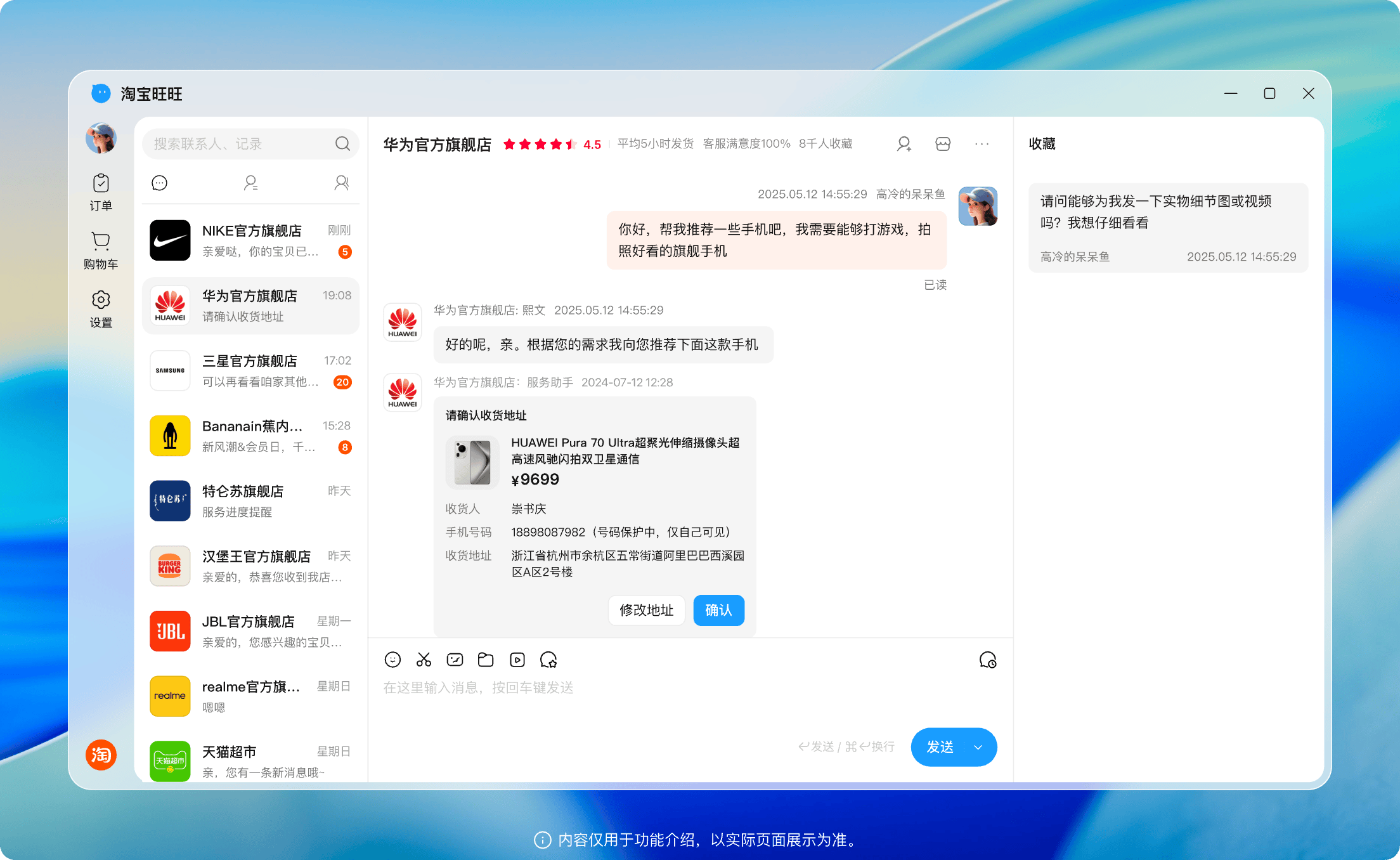
Task: Expand the send options dropdown arrow
Action: (x=978, y=747)
